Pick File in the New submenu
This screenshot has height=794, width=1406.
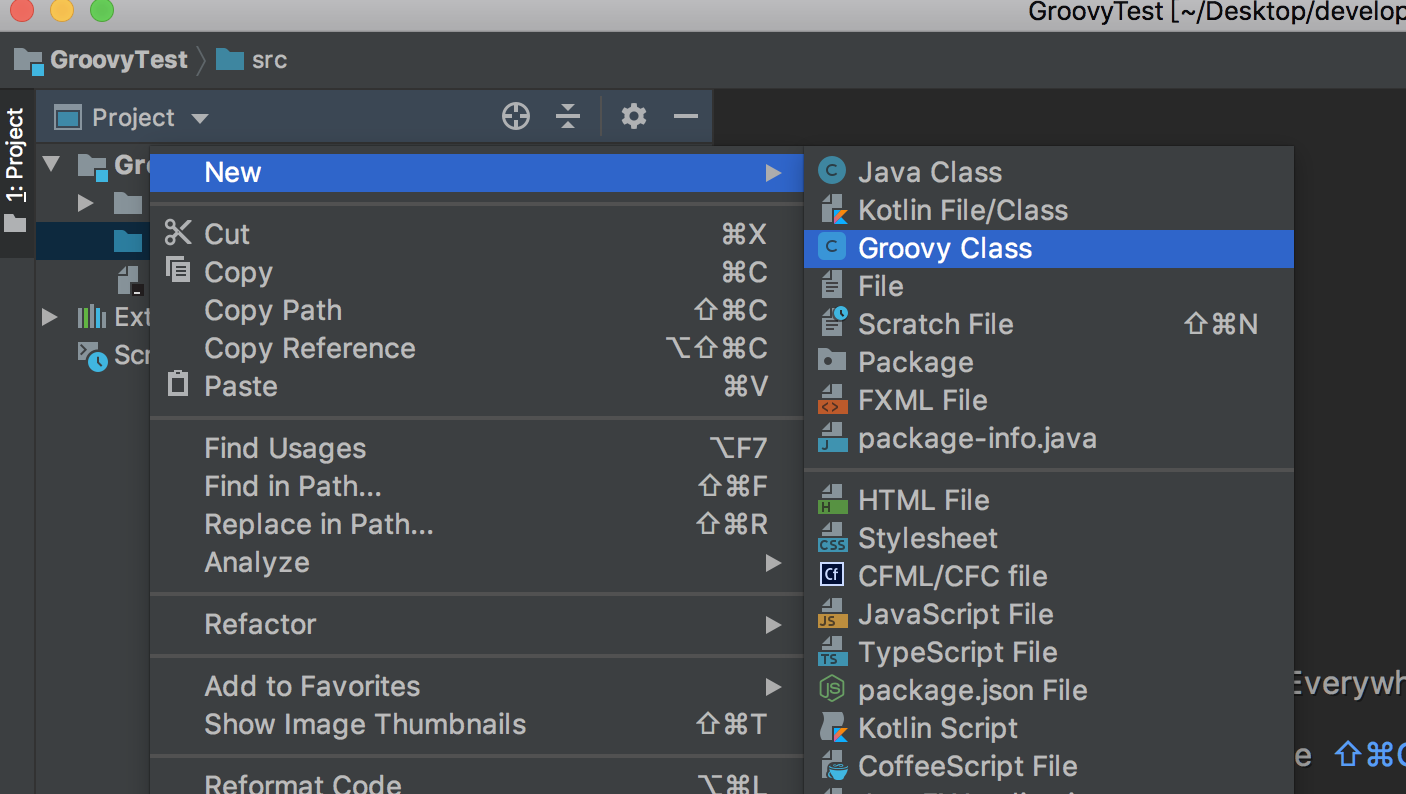(1048, 286)
